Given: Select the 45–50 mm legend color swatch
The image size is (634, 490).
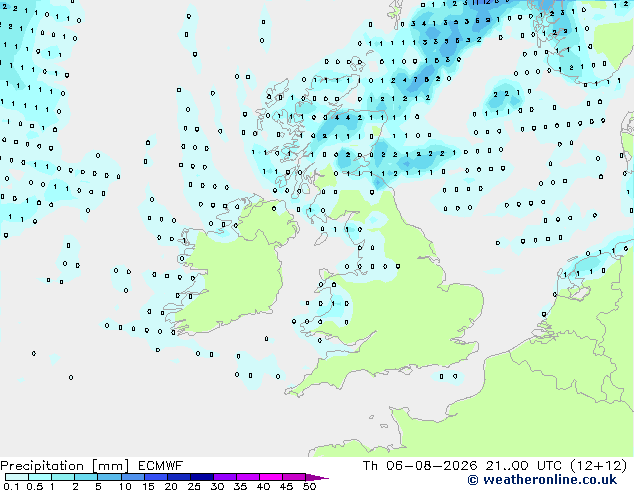Looking at the screenshot, I should [x=294, y=477].
